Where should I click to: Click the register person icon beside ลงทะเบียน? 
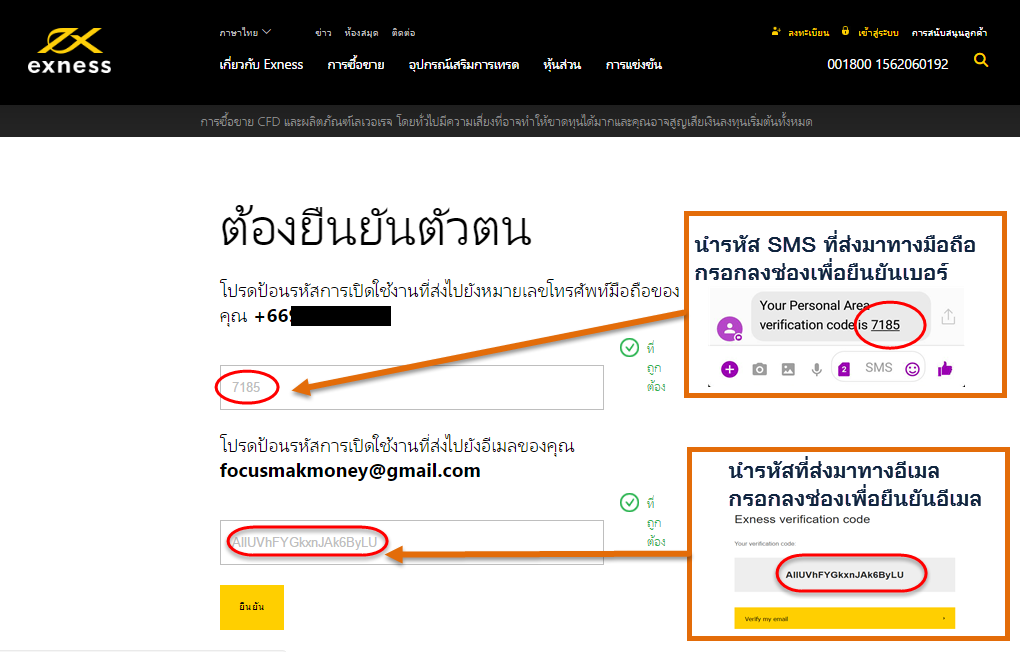pyautogui.click(x=775, y=31)
